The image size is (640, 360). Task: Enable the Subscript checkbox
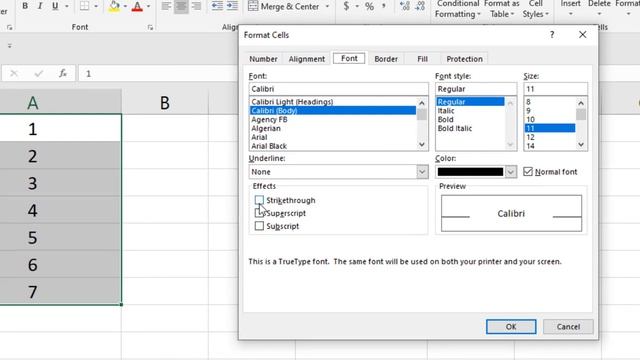[259, 226]
